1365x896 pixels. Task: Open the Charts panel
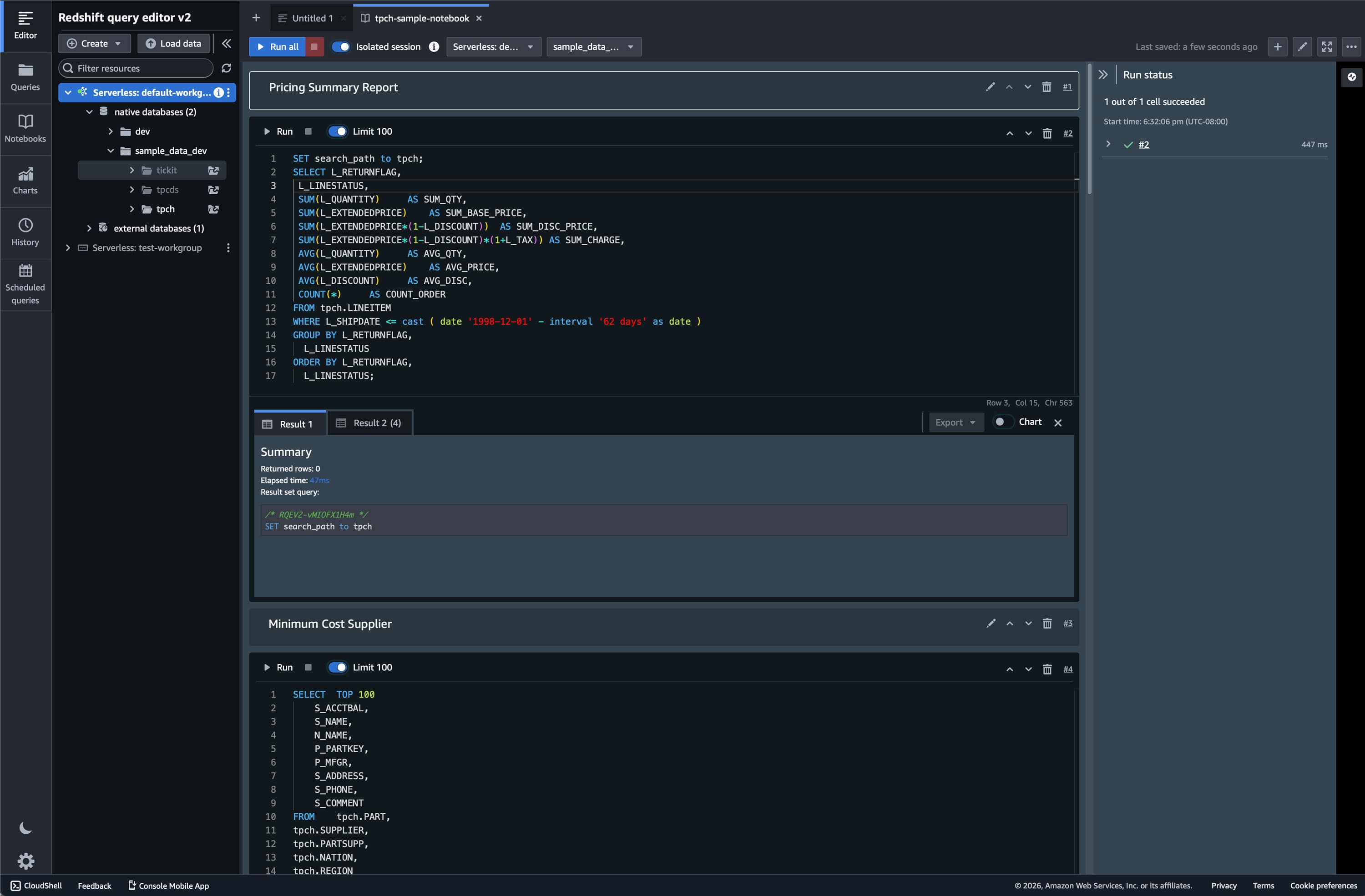(25, 181)
